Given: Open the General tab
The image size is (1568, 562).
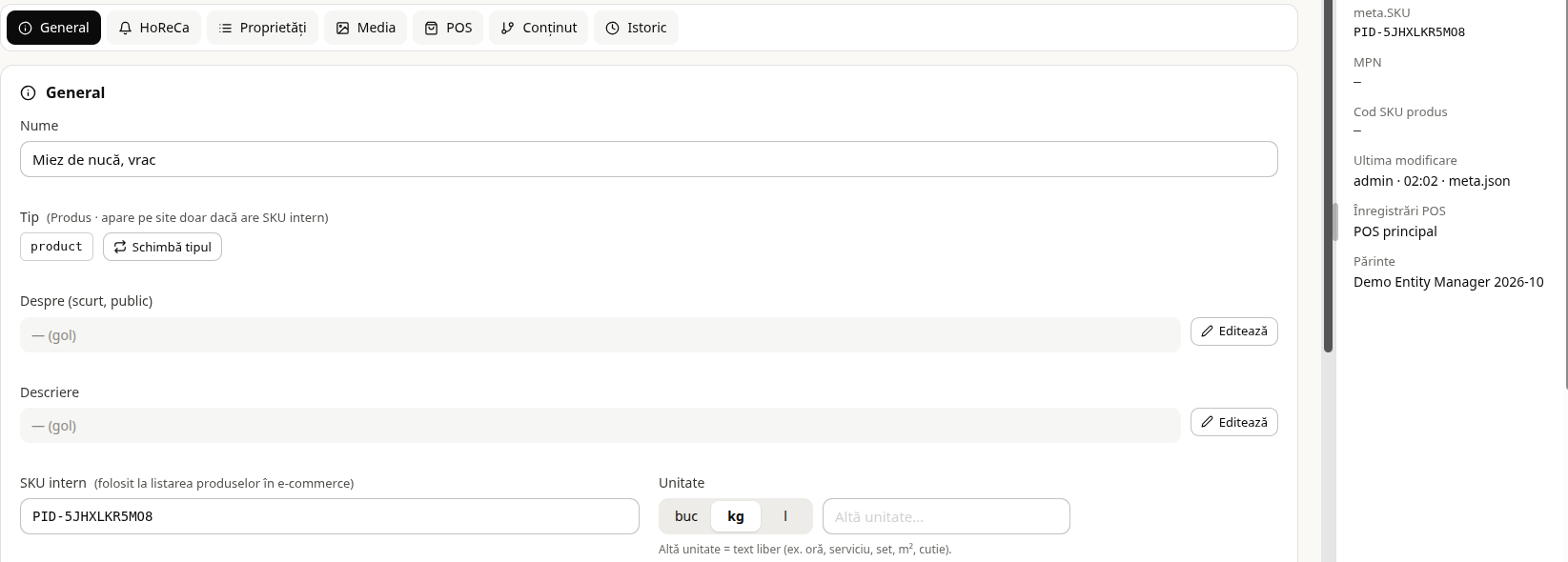Looking at the screenshot, I should pyautogui.click(x=54, y=28).
